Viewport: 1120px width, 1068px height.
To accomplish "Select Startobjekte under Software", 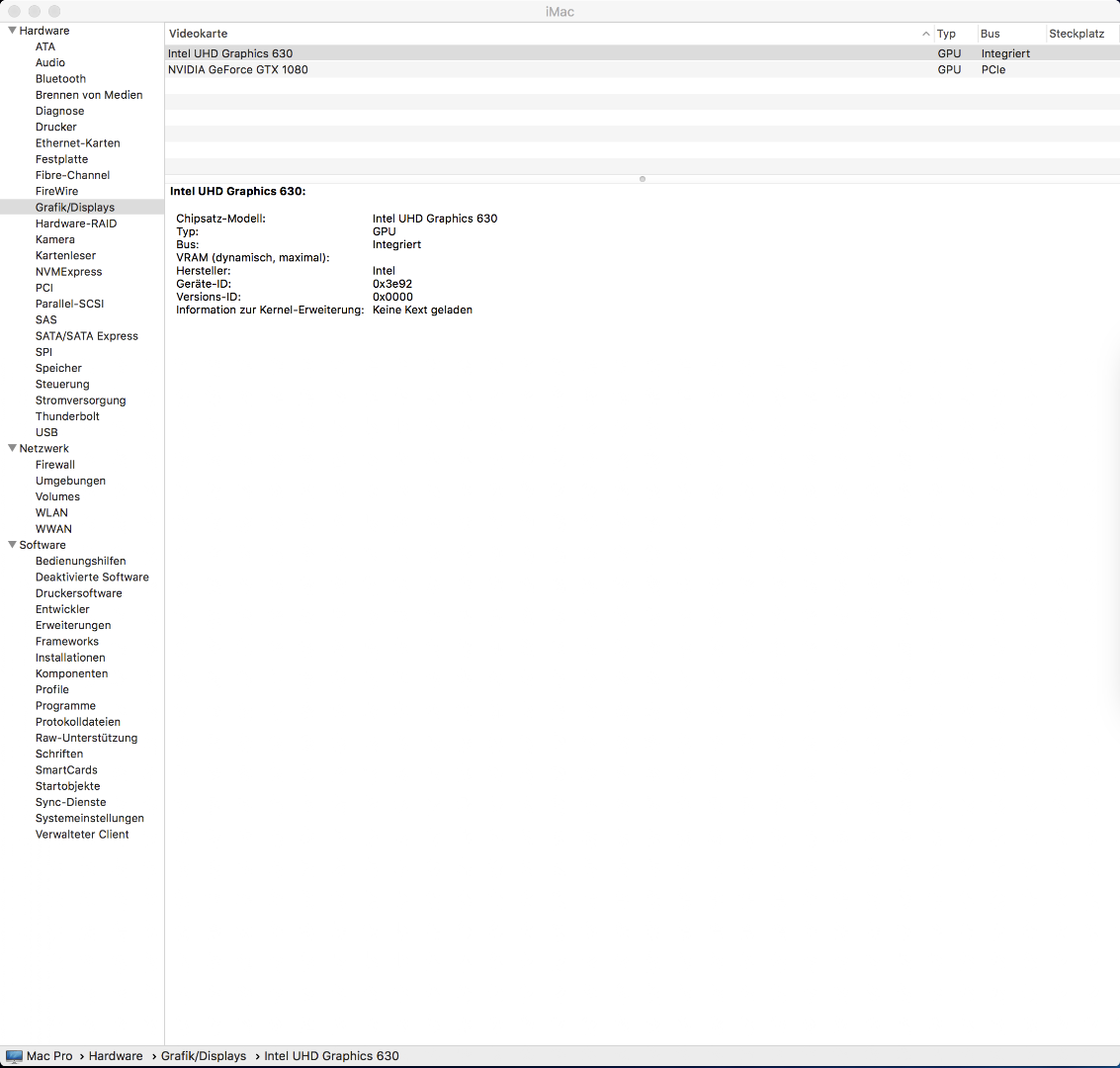I will (x=68, y=786).
